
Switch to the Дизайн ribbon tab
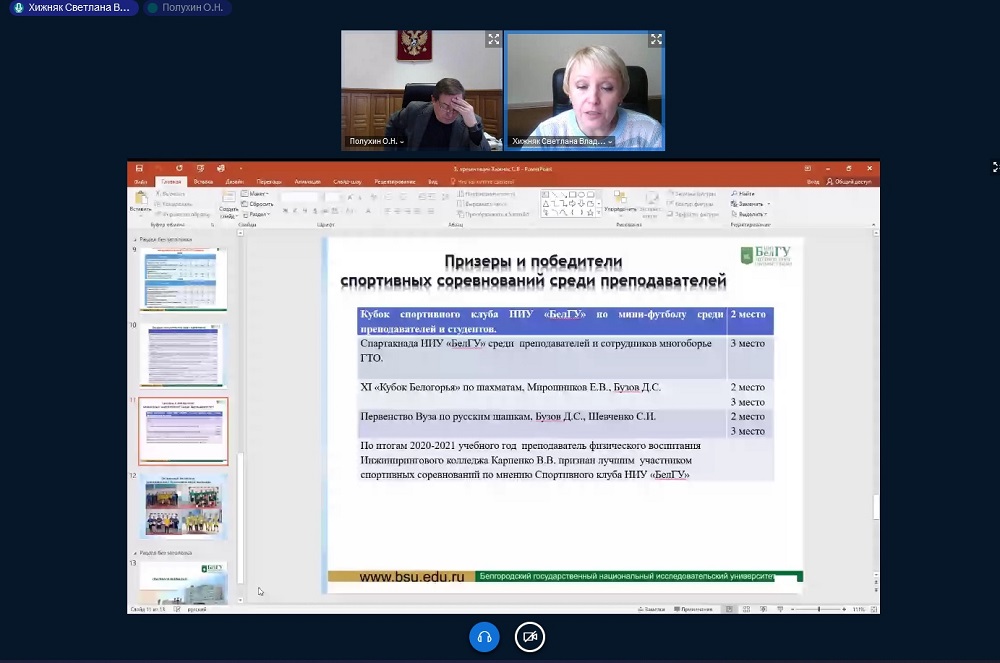[x=234, y=182]
